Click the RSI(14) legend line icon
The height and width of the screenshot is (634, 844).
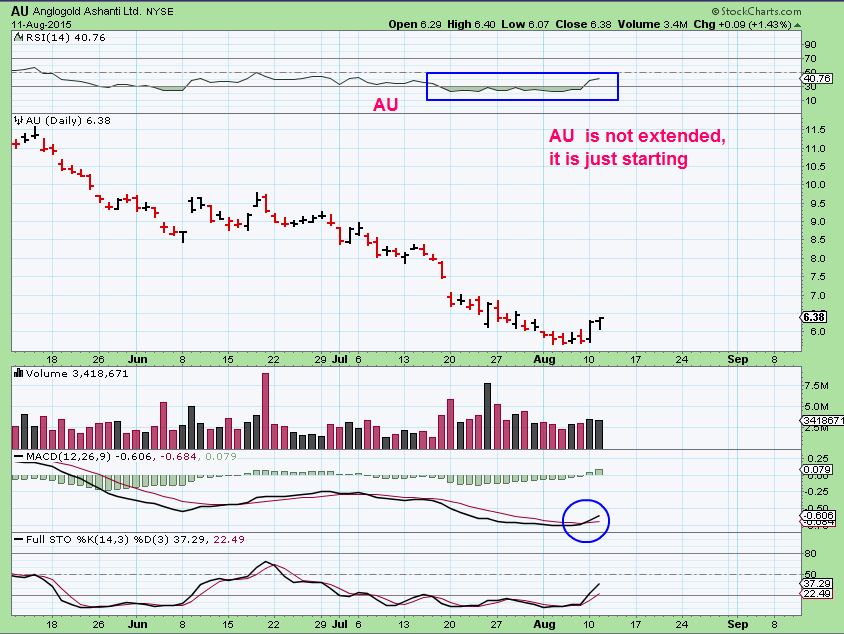point(18,37)
